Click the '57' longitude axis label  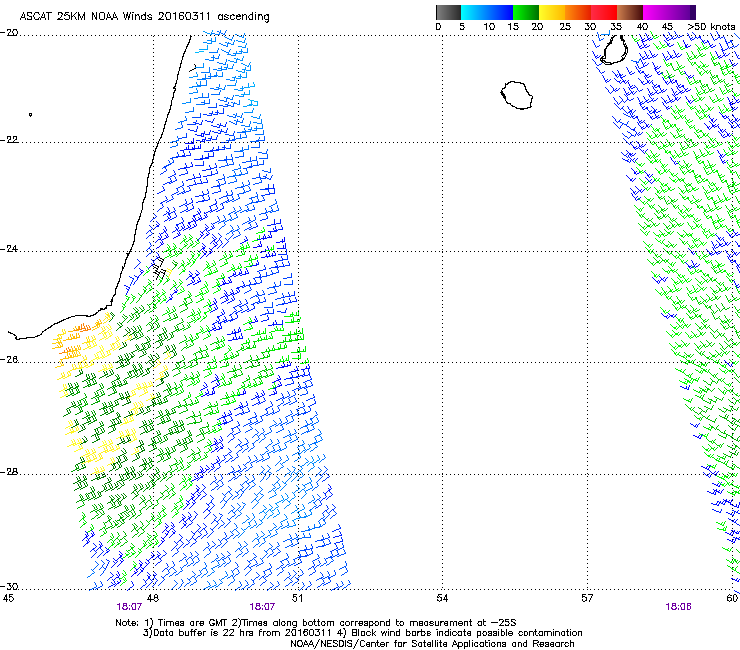(x=587, y=598)
